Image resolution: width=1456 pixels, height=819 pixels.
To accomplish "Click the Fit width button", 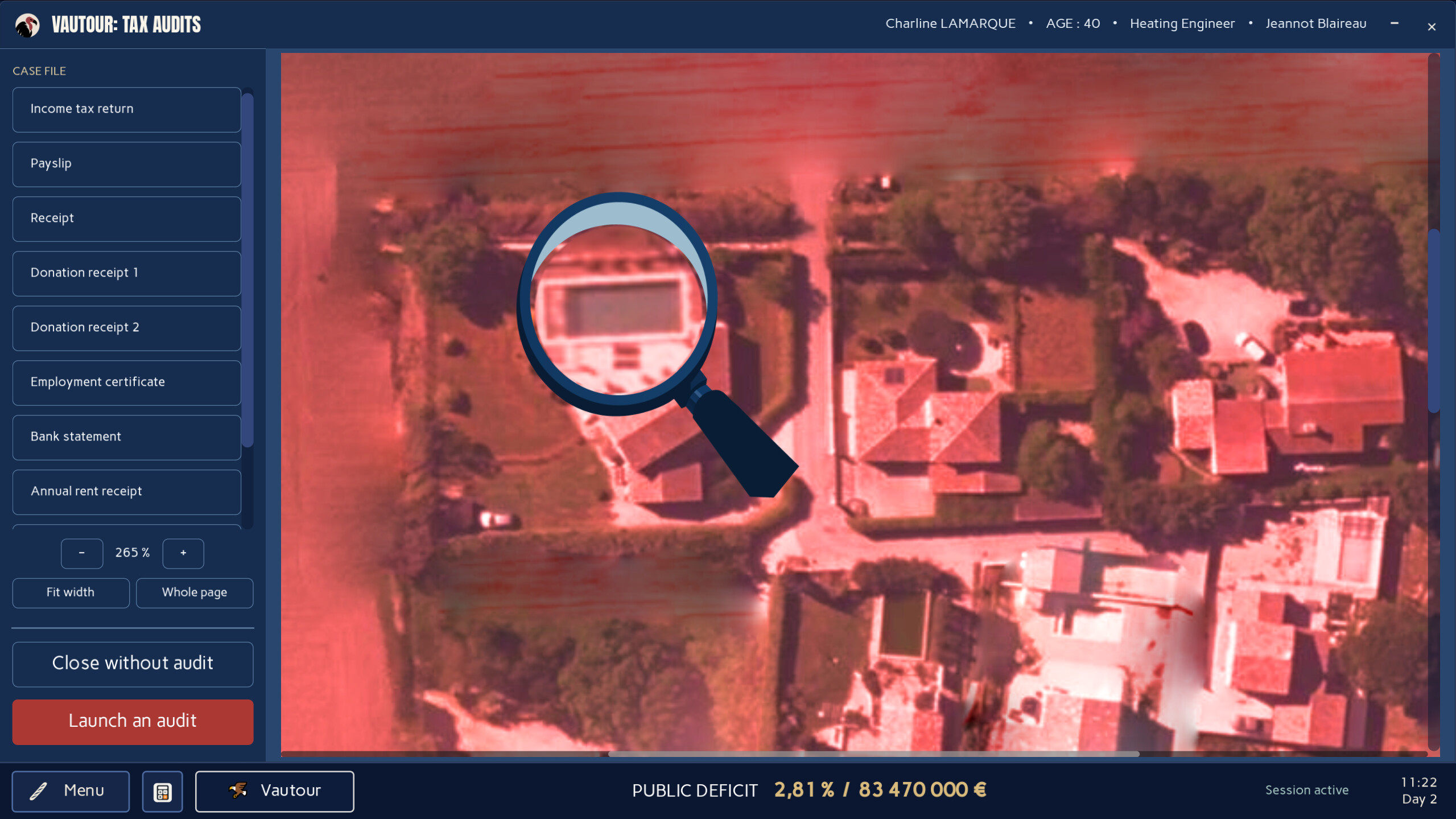I will coord(71,592).
